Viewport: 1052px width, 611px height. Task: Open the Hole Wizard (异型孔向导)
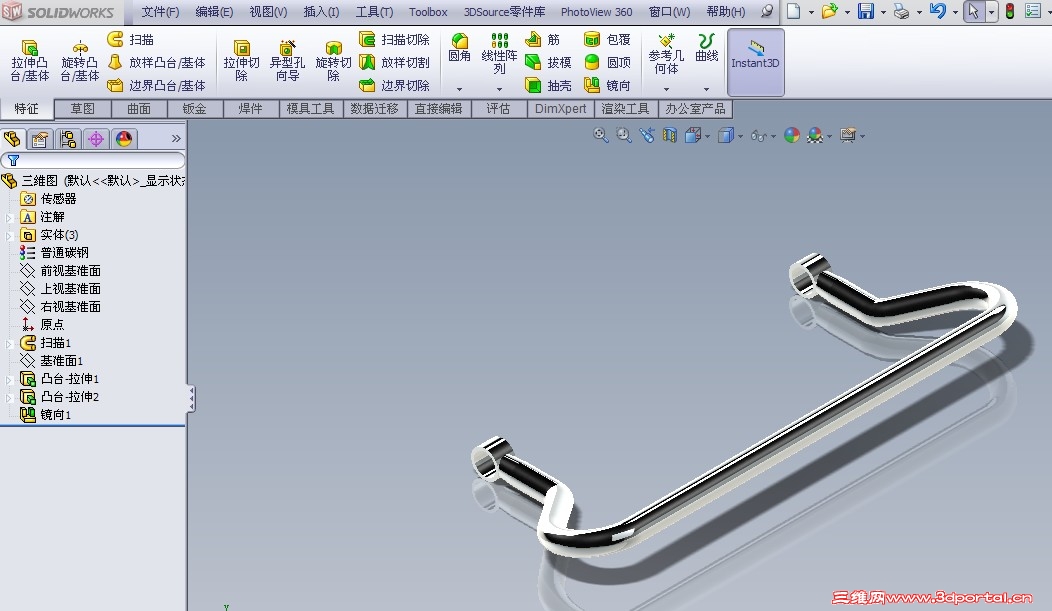(287, 60)
